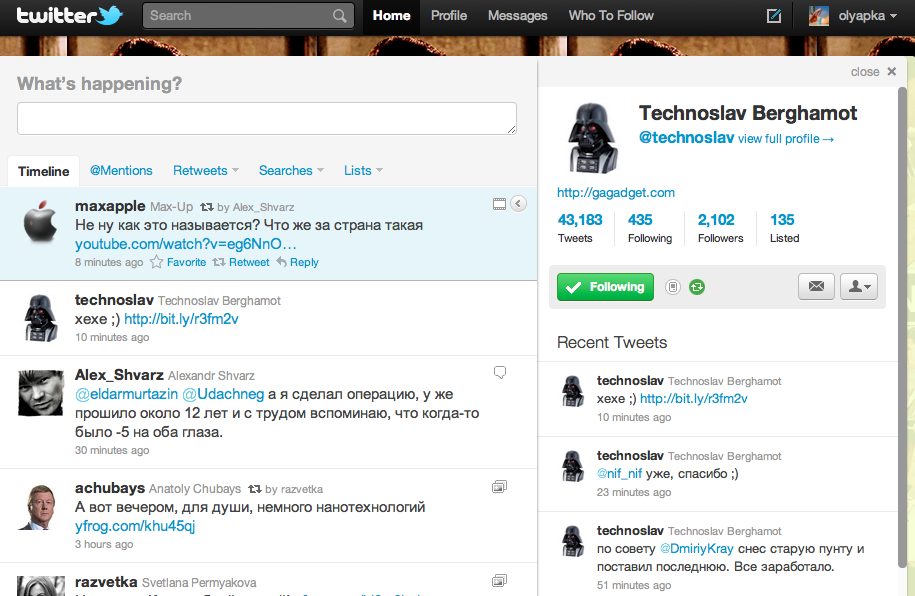Open the compose new tweet icon
The height and width of the screenshot is (596, 915).
point(774,16)
